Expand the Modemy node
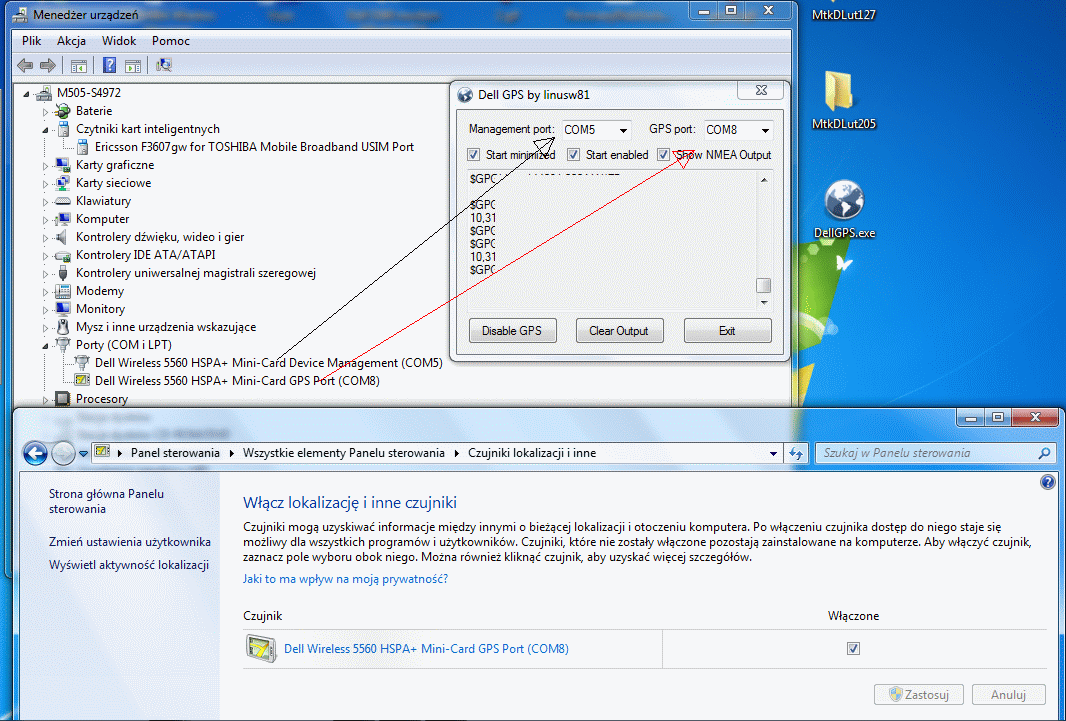Image resolution: width=1066 pixels, height=721 pixels. [46, 292]
